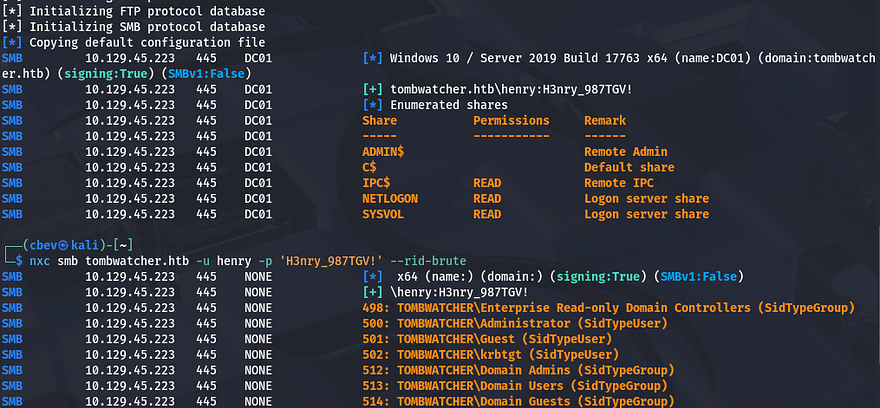Select the NETLOGON share name
This screenshot has width=880, height=408.
(390, 199)
